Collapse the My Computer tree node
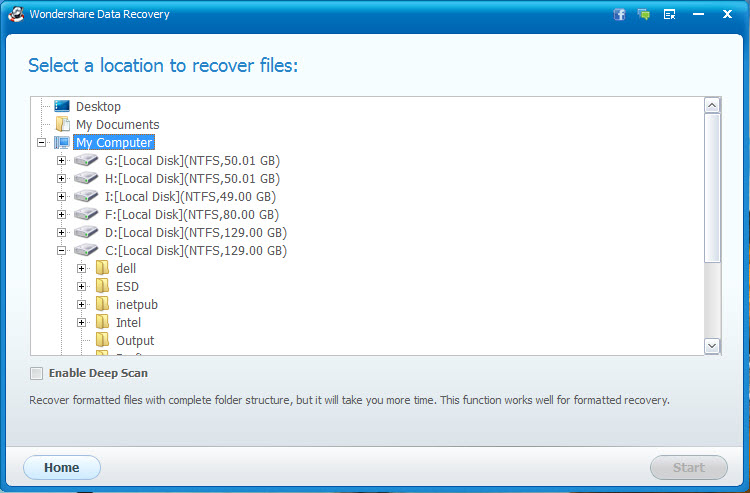The image size is (750, 493). [42, 142]
